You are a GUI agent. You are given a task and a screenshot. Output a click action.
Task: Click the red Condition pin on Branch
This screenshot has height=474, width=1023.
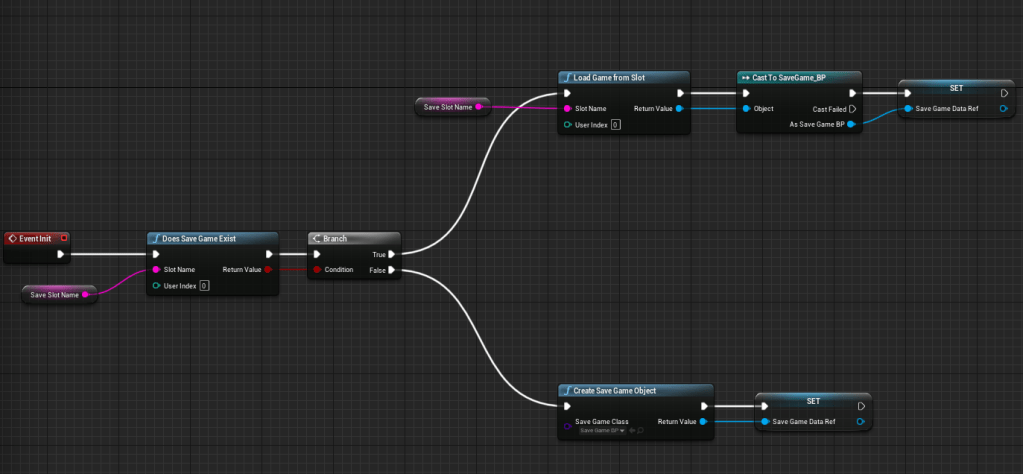317,270
